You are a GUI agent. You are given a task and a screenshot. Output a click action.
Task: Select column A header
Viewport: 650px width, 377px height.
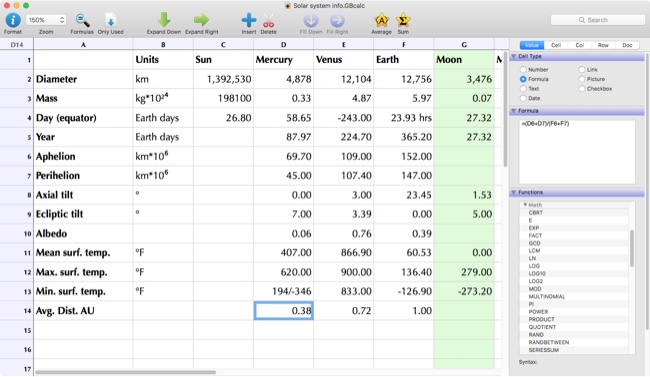coord(83,44)
